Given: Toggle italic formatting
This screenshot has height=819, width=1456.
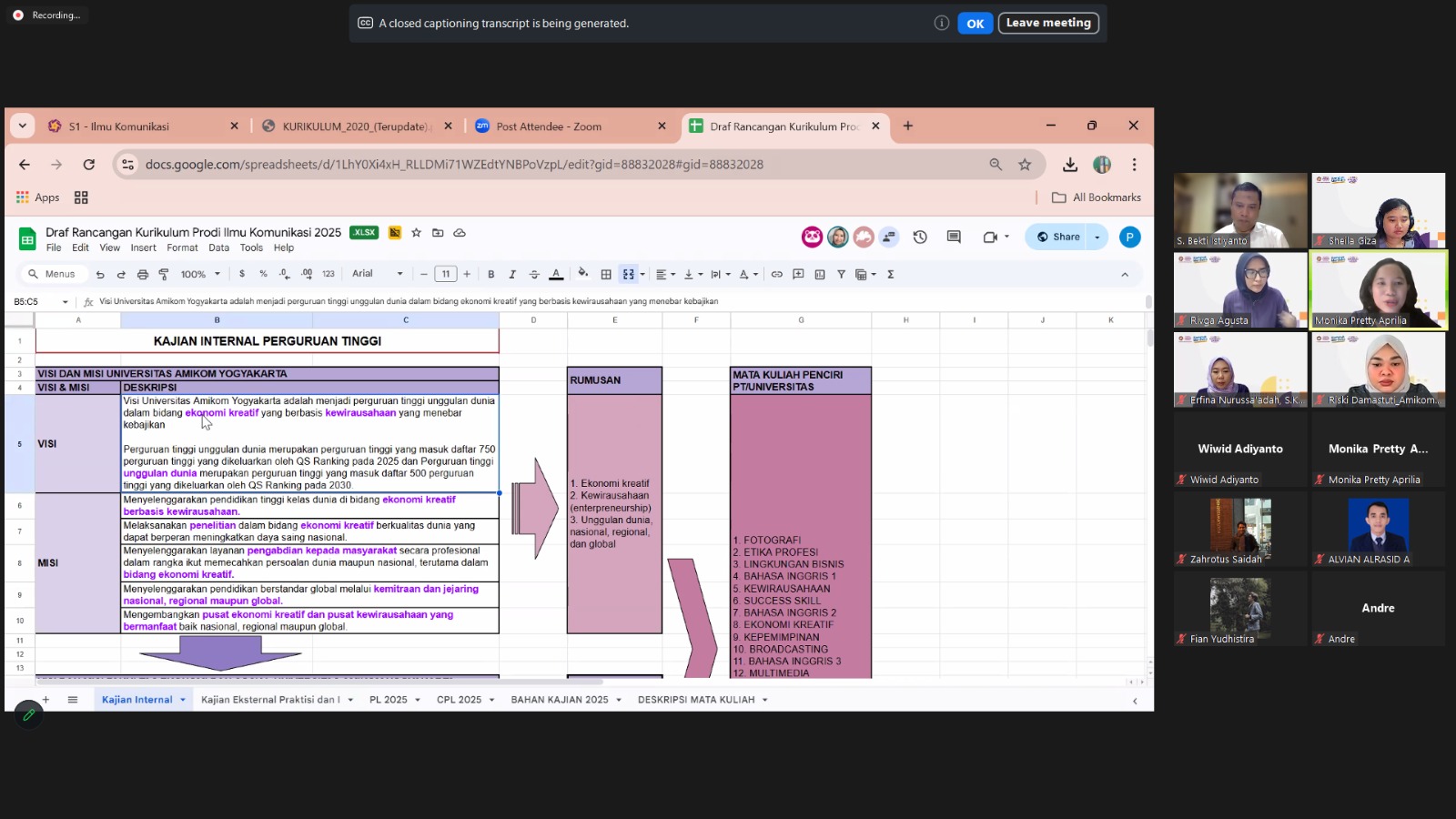Looking at the screenshot, I should [512, 274].
